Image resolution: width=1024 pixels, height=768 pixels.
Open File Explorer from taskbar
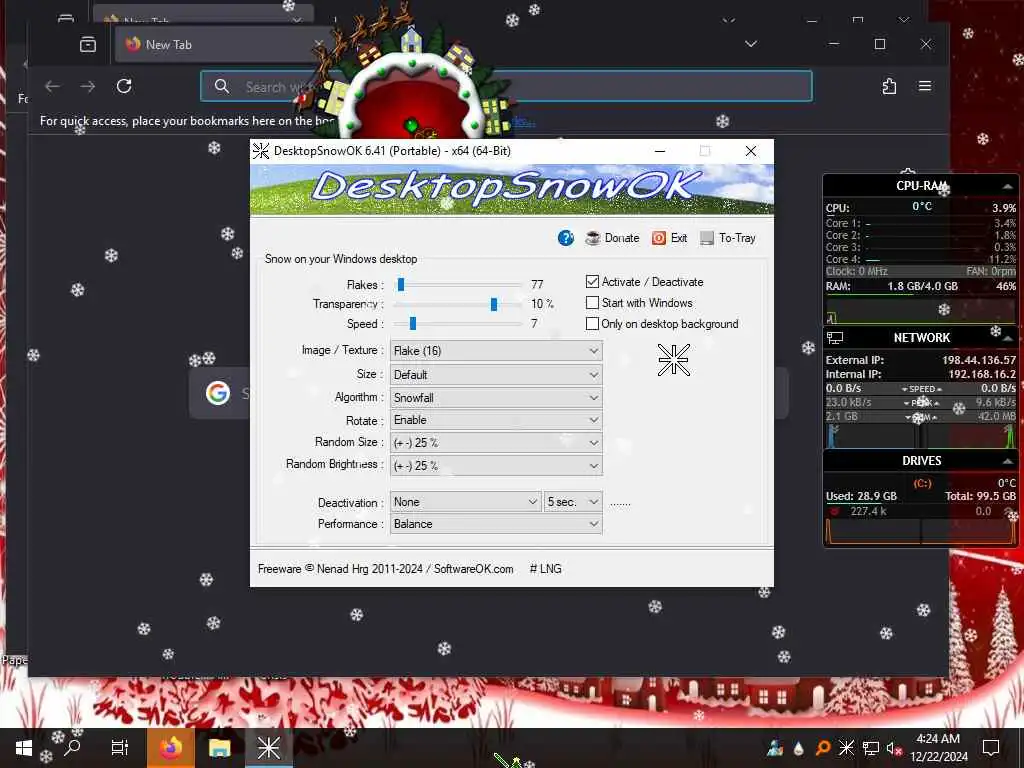219,748
